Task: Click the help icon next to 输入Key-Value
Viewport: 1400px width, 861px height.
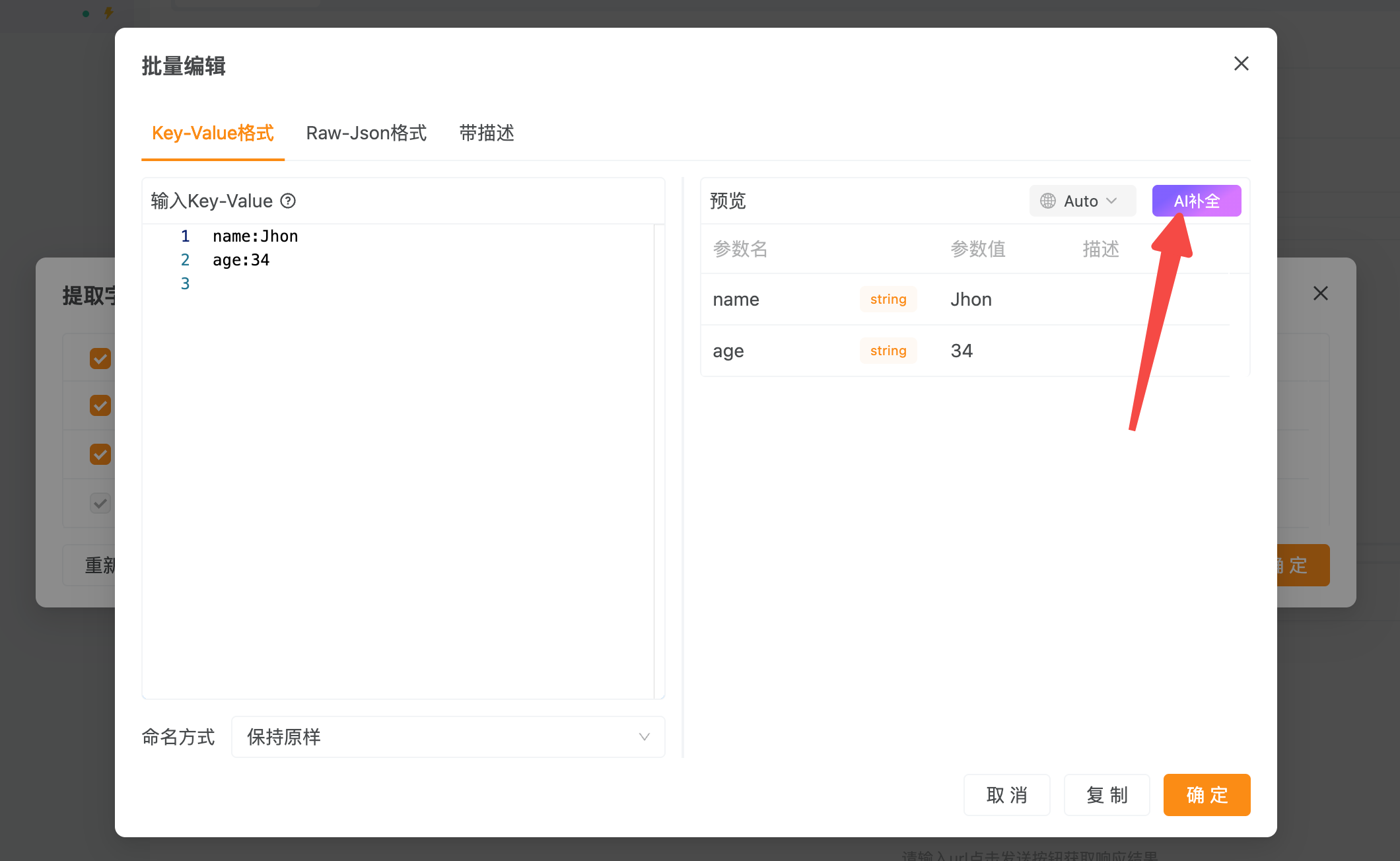Action: pyautogui.click(x=288, y=201)
